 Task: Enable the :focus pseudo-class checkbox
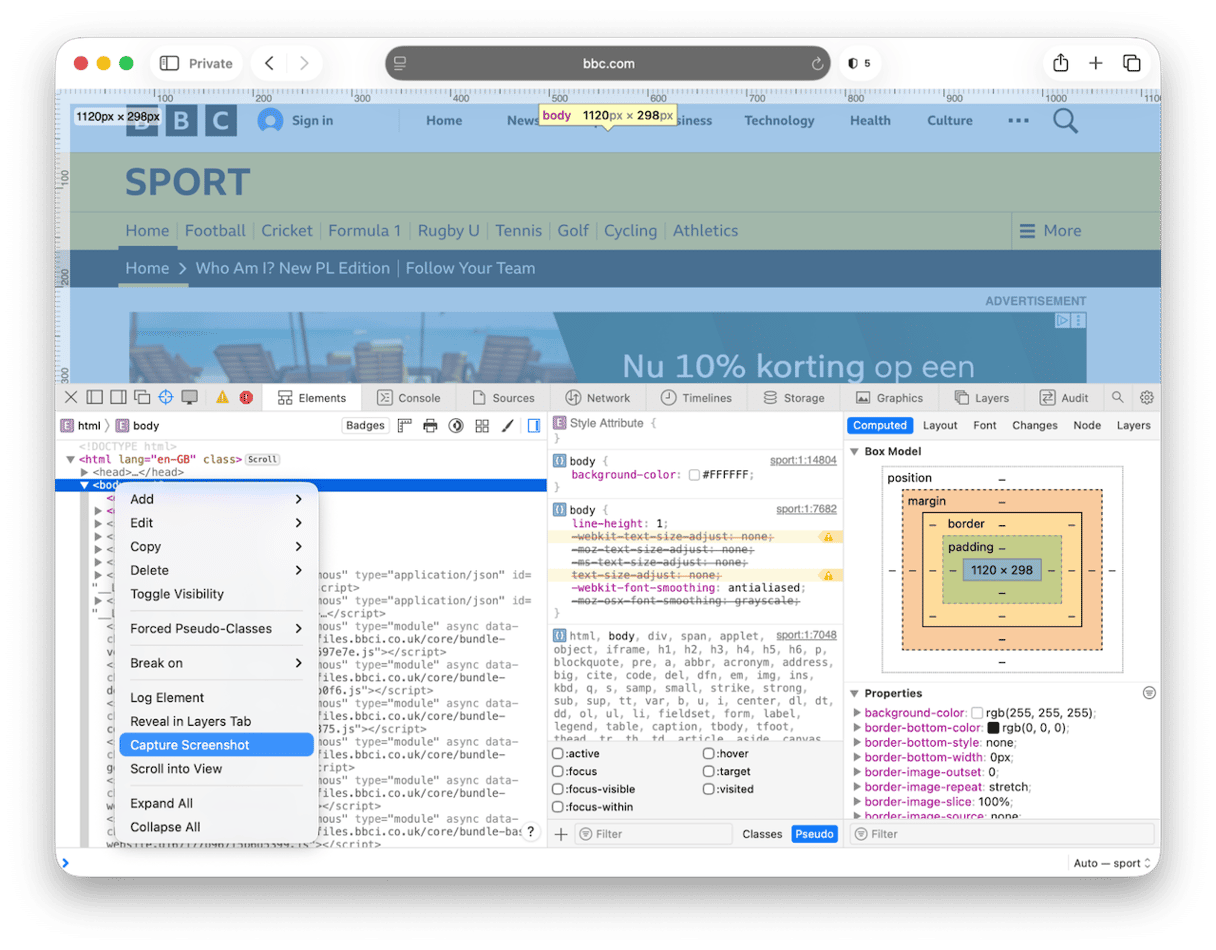click(558, 771)
